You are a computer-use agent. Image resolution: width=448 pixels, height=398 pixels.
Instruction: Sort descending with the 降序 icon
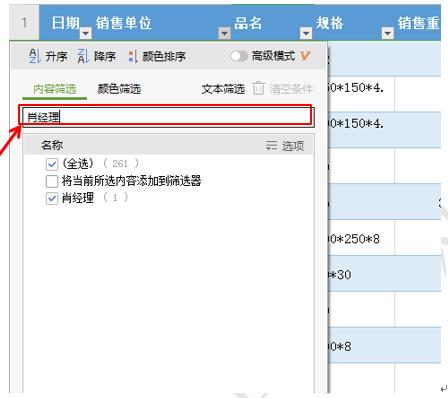[x=83, y=56]
